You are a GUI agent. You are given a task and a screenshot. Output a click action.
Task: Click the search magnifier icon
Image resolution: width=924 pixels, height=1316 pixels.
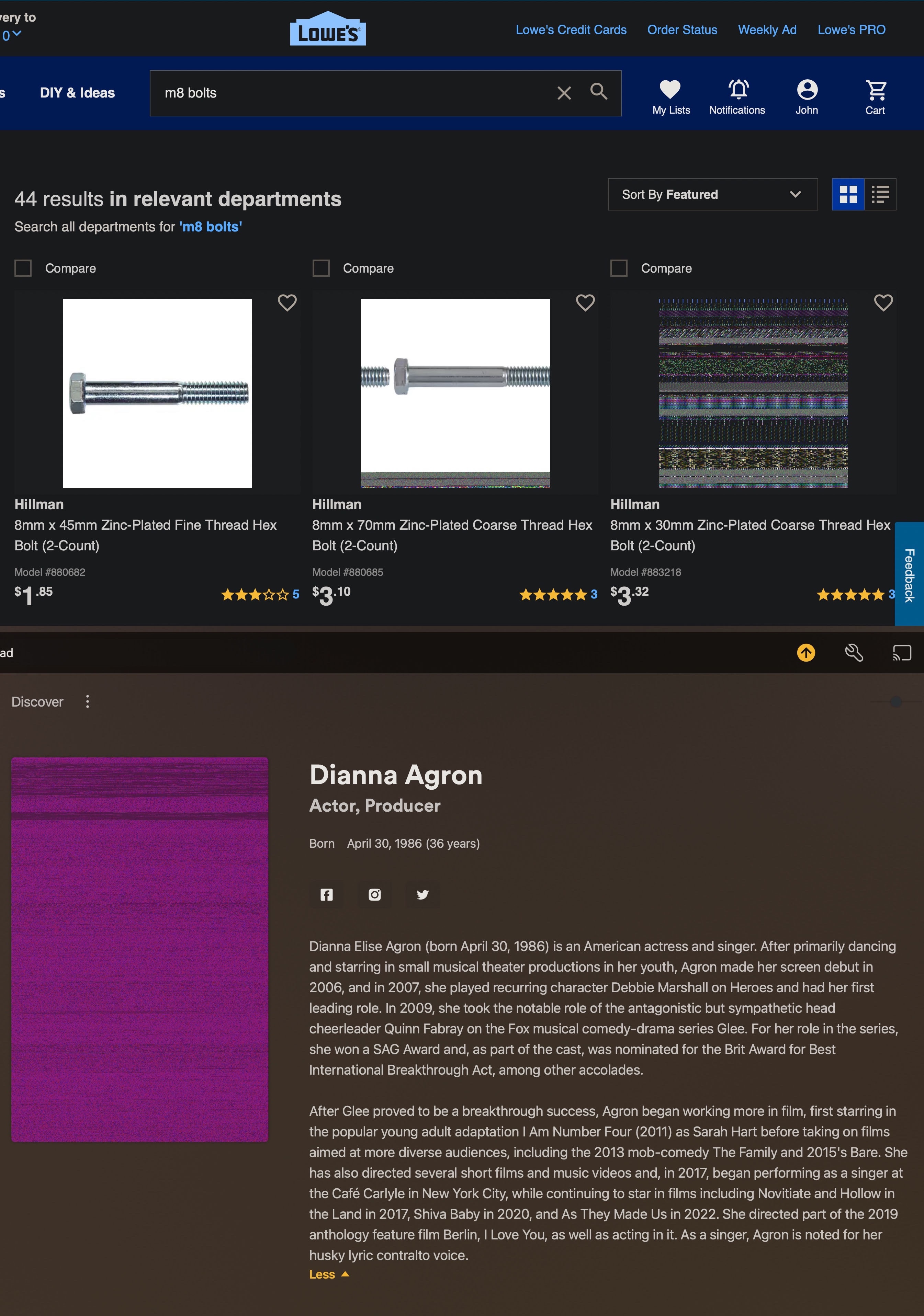pyautogui.click(x=598, y=92)
